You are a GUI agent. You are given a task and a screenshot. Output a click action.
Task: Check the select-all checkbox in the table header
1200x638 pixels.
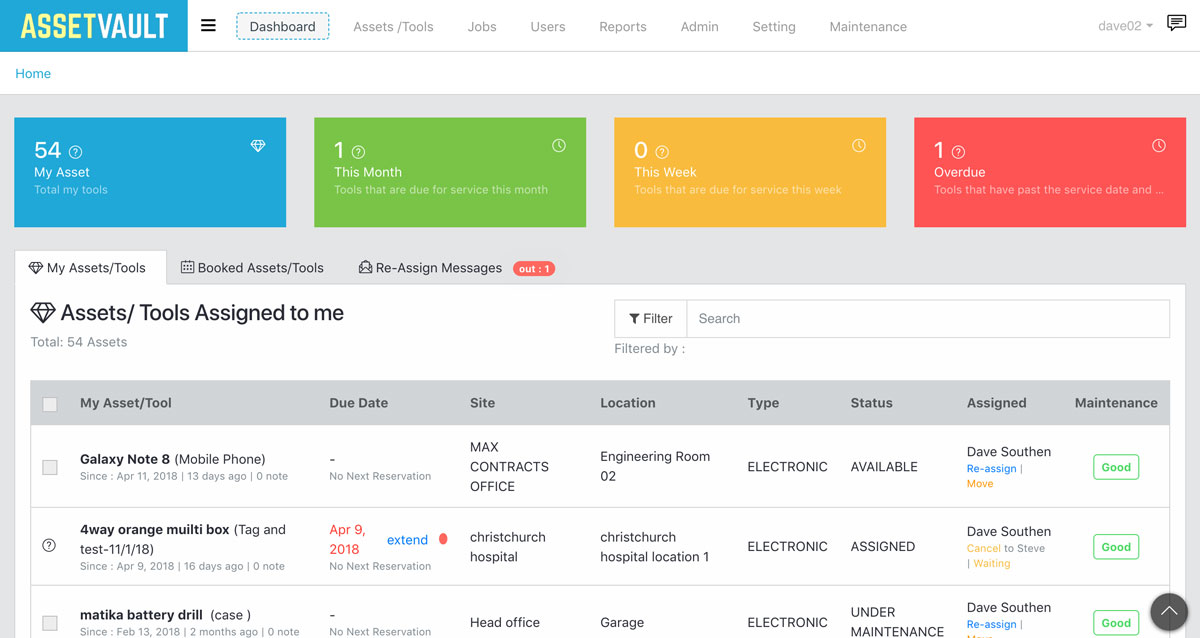pyautogui.click(x=50, y=403)
